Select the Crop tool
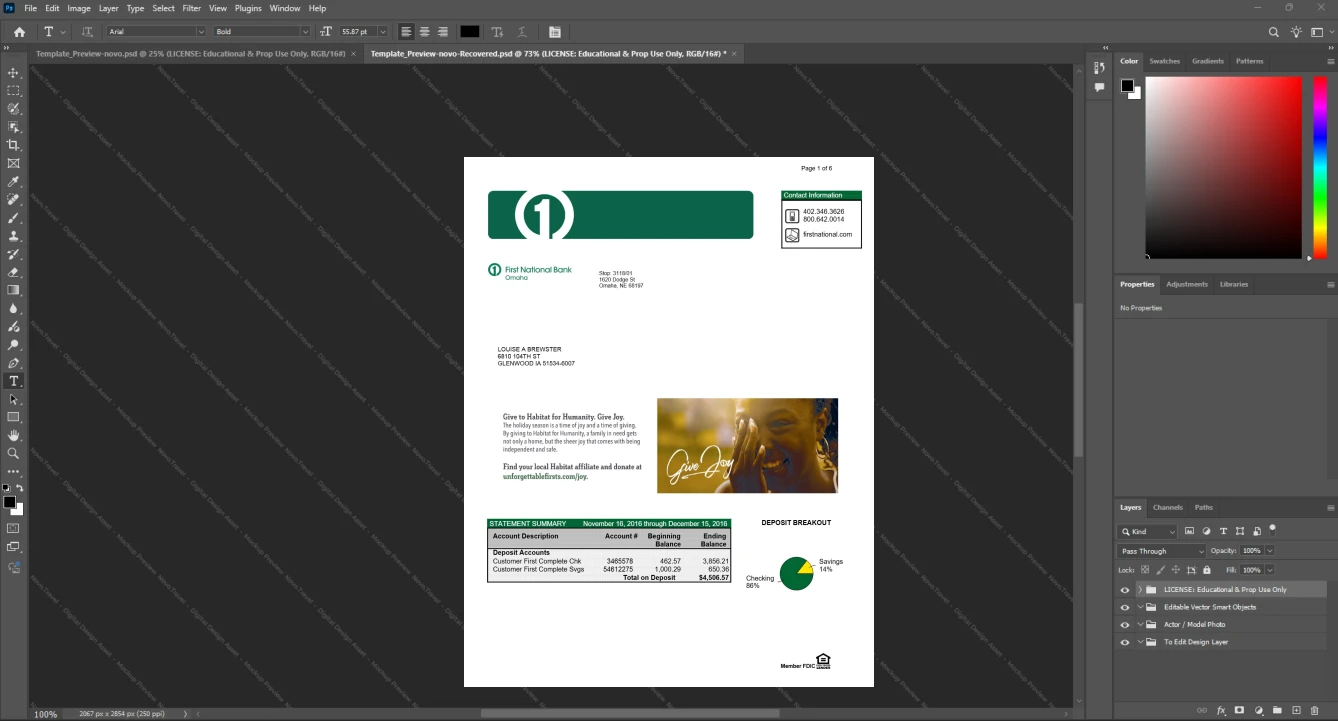Image resolution: width=1338 pixels, height=721 pixels. pyautogui.click(x=14, y=145)
